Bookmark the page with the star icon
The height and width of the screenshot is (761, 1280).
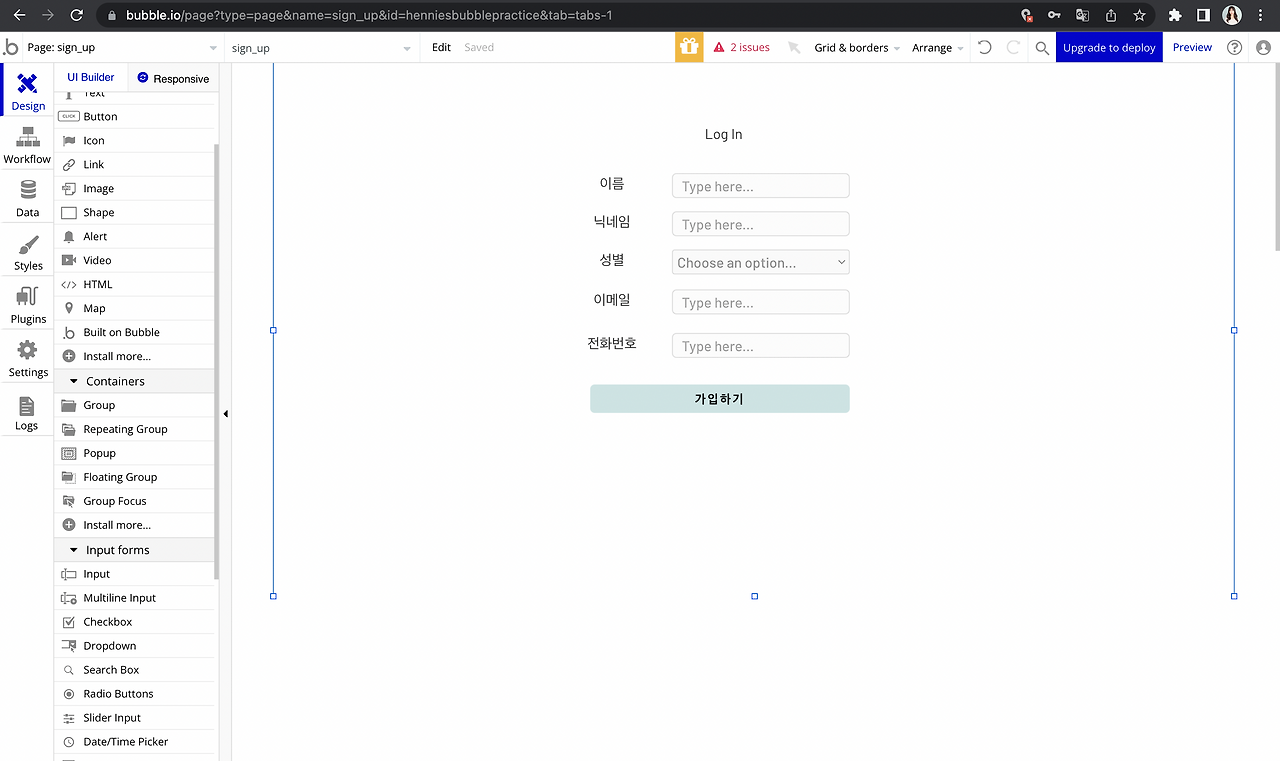tap(1139, 15)
